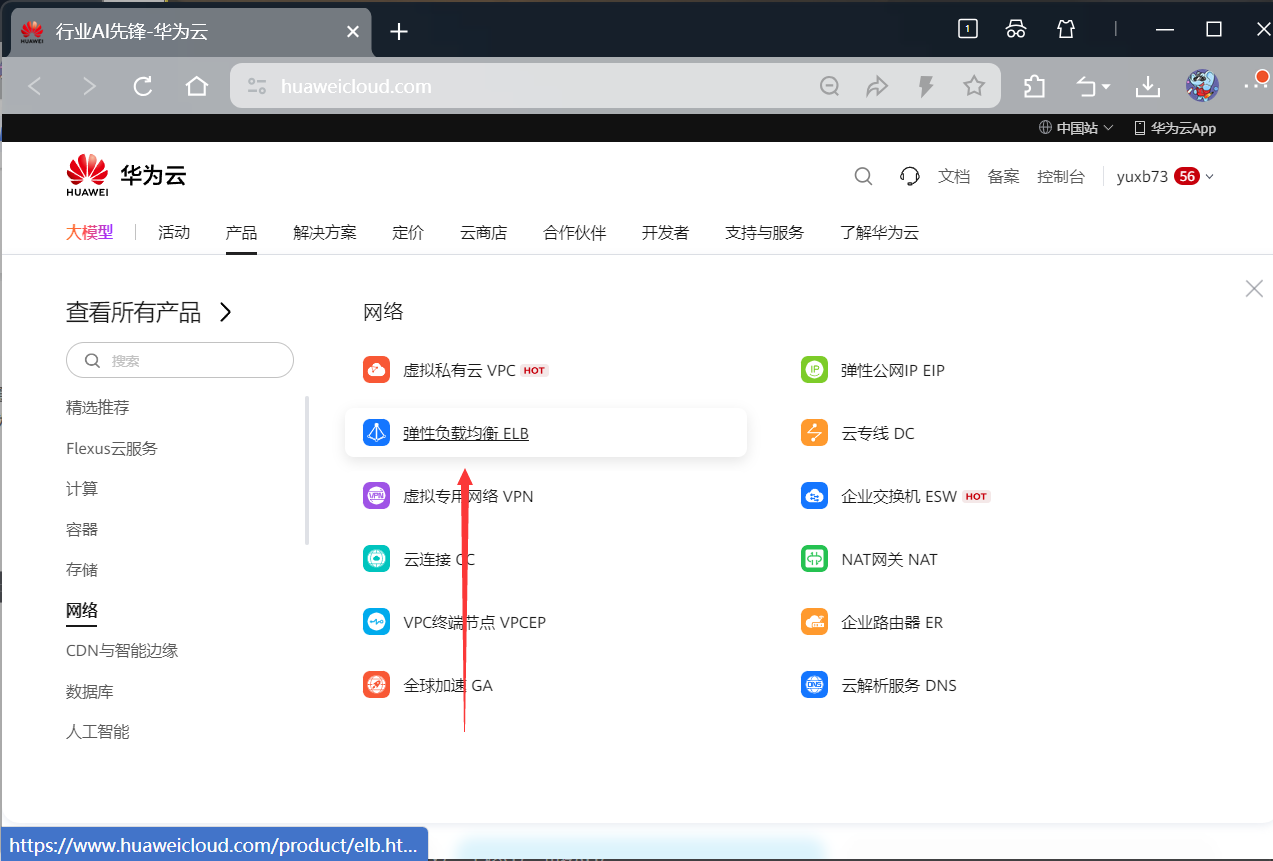Click the ELB load balancer icon
Screen dimensions: 1273x861
376,433
